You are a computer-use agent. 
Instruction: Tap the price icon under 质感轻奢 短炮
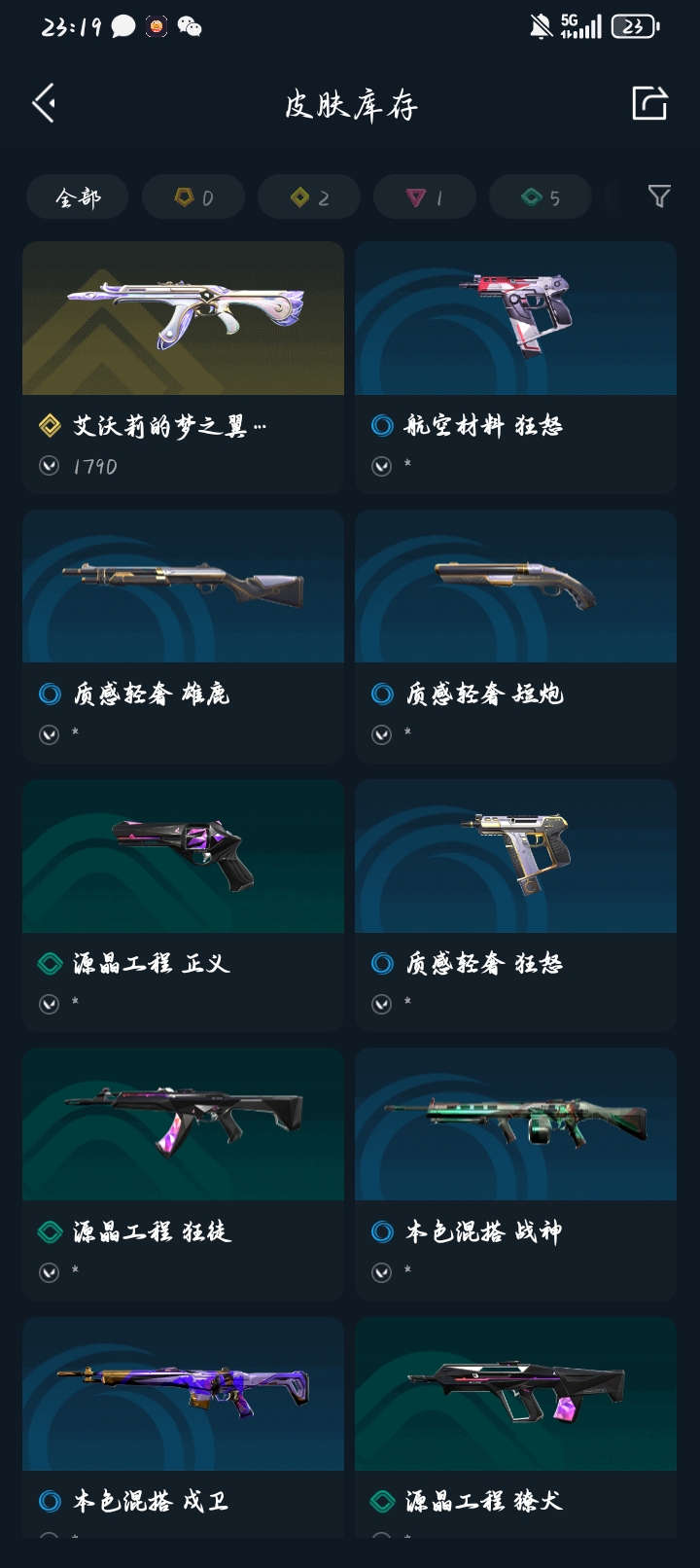click(x=381, y=734)
